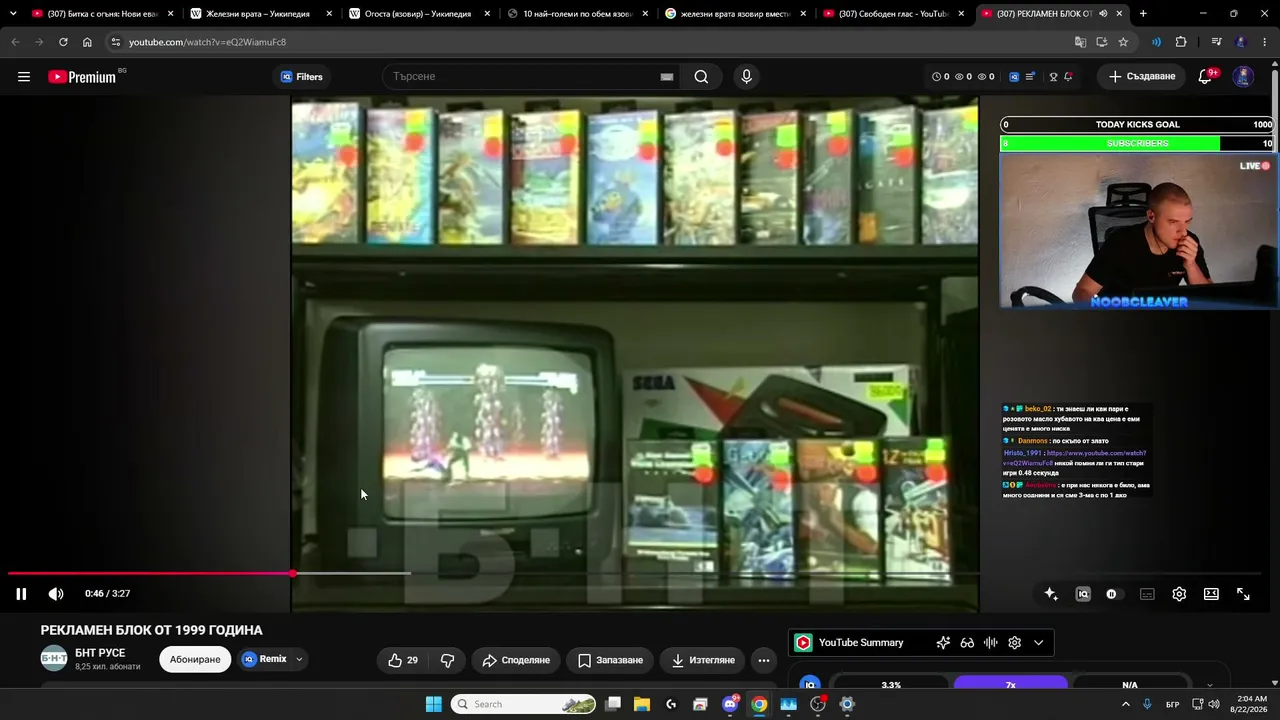1280x720 pixels.
Task: Switch to the Огоста (язовир) Wikipedia tab
Action: pyautogui.click(x=418, y=14)
